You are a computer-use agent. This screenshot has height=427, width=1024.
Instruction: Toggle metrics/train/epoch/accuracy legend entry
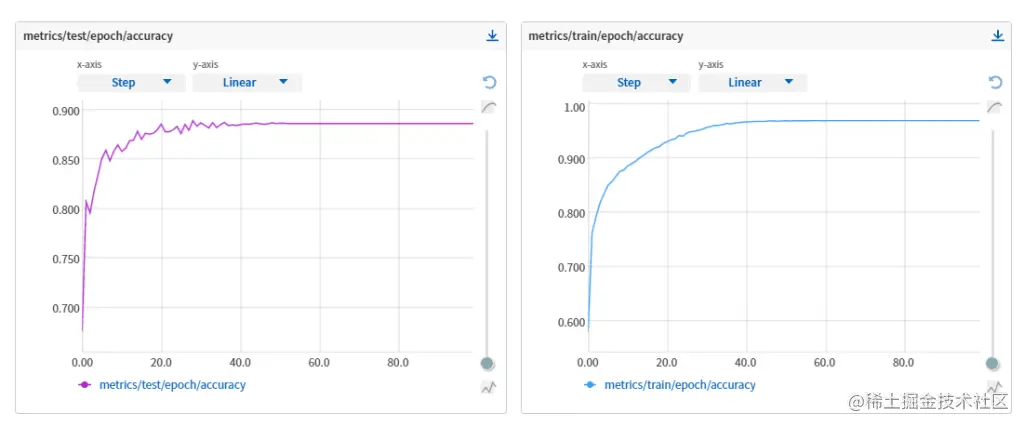click(669, 385)
